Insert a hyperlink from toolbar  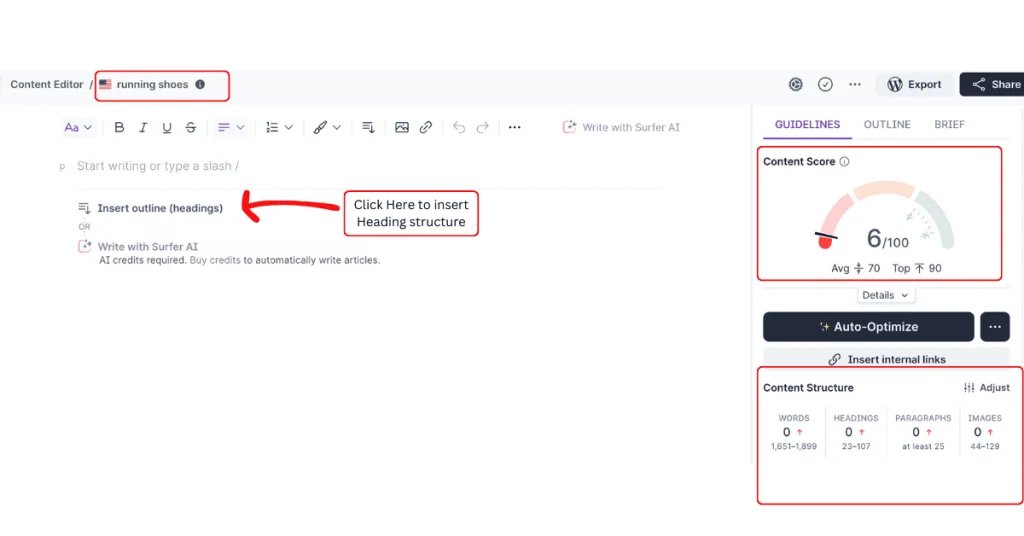[x=426, y=127]
